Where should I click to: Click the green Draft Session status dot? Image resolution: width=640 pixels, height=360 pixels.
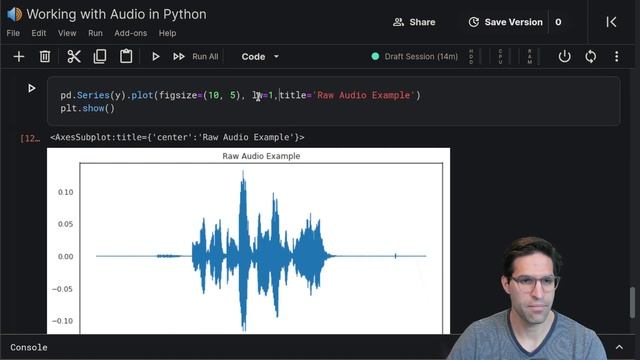pos(375,56)
